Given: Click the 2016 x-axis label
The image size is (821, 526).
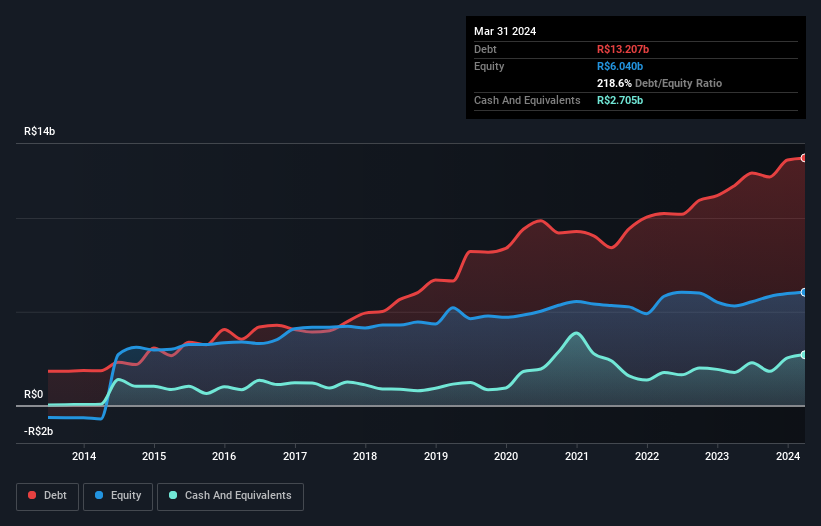Looking at the screenshot, I should pos(224,456).
